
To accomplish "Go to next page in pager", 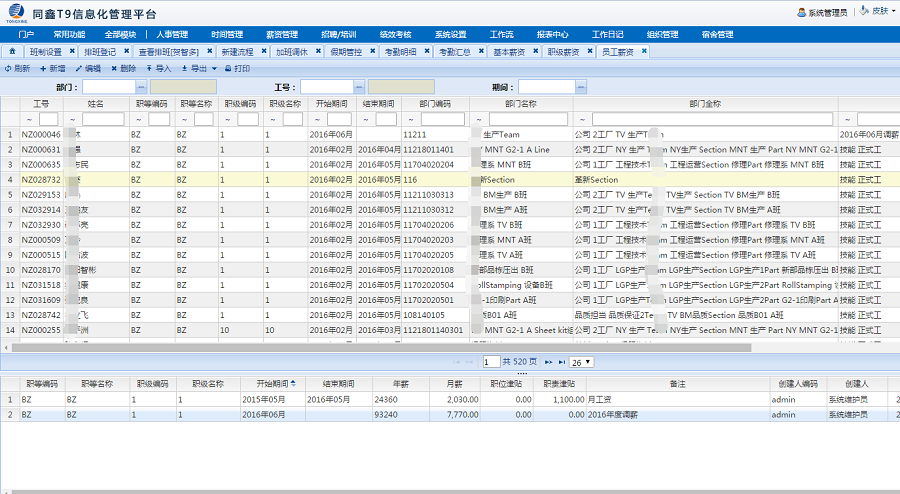I will click(548, 361).
